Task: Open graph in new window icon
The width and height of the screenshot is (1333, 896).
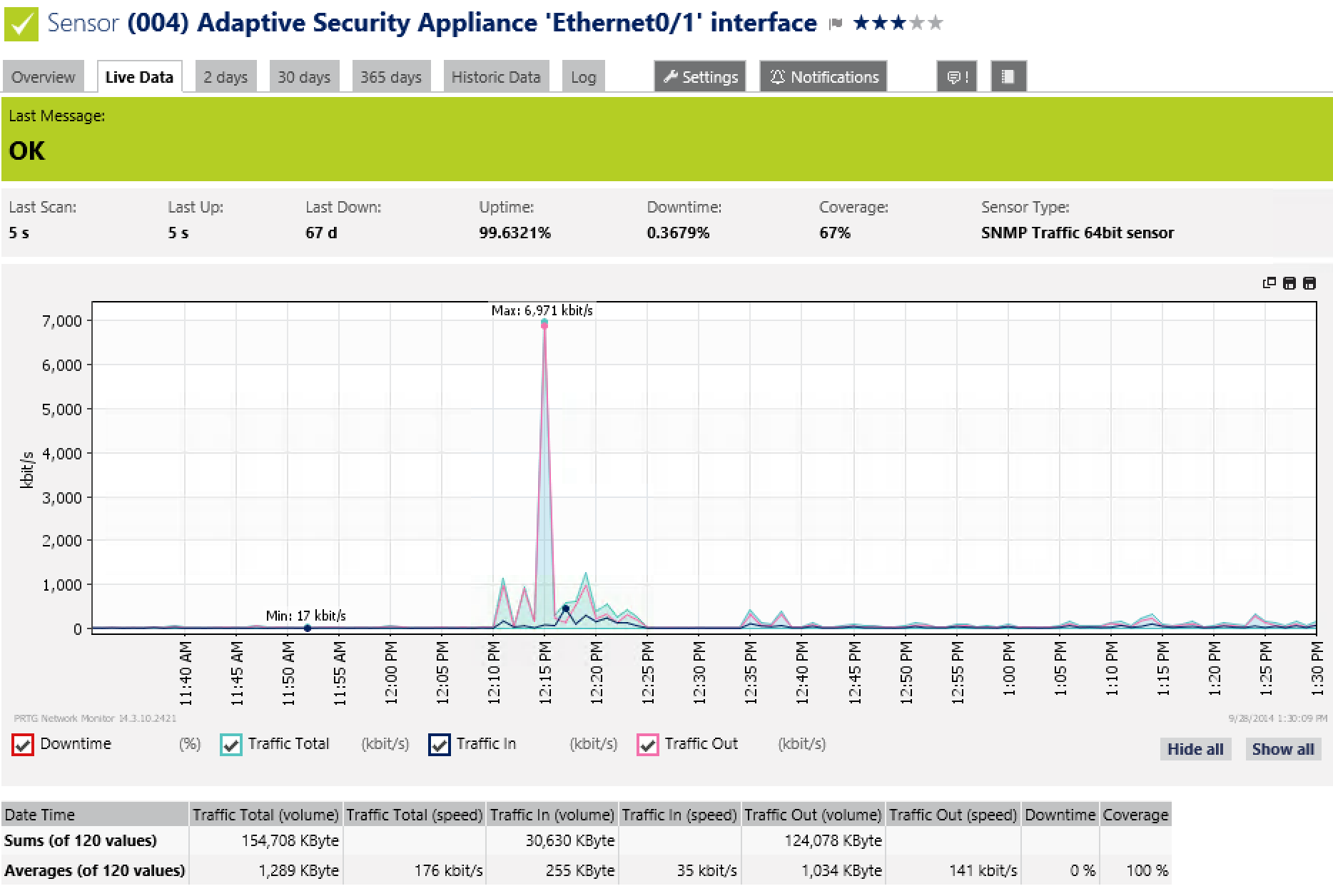Action: click(1269, 283)
